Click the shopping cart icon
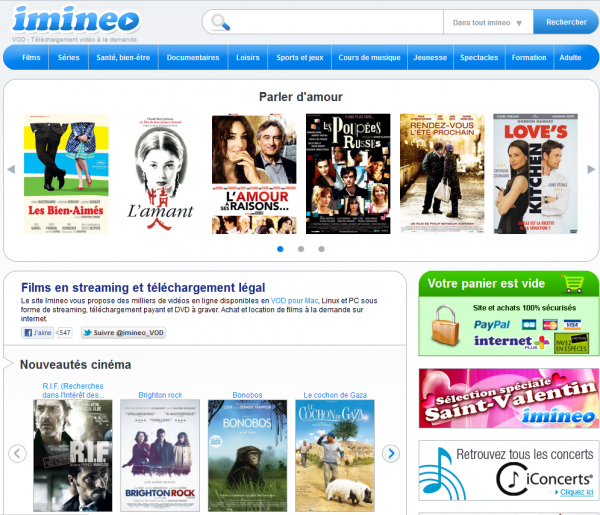 (x=573, y=283)
